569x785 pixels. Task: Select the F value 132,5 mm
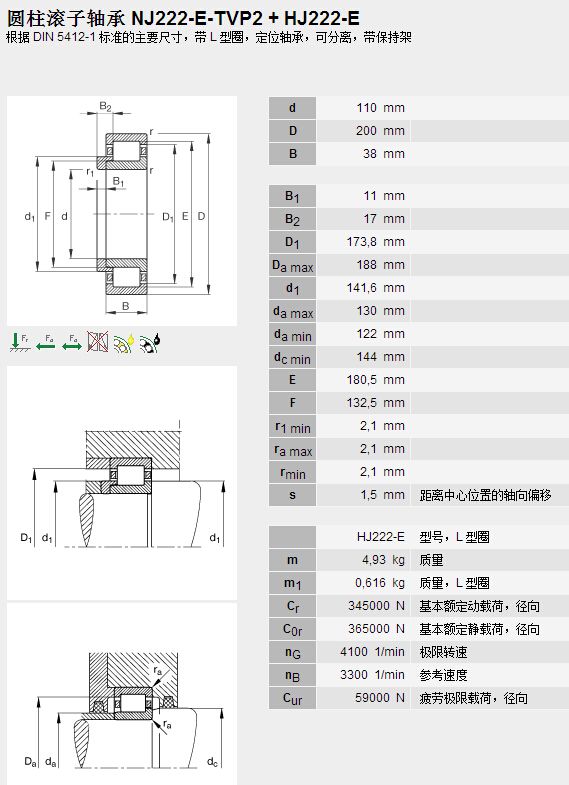tap(376, 403)
